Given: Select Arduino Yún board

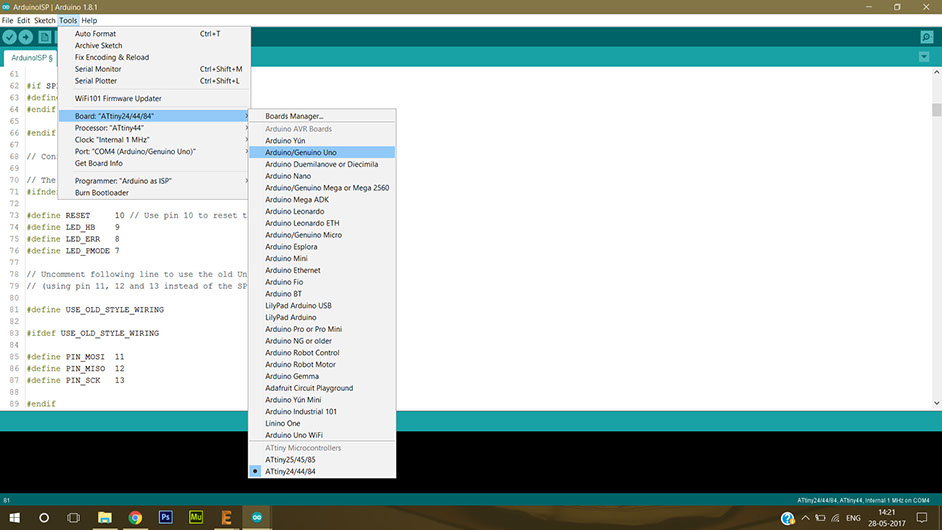Looking at the screenshot, I should coord(322,141).
